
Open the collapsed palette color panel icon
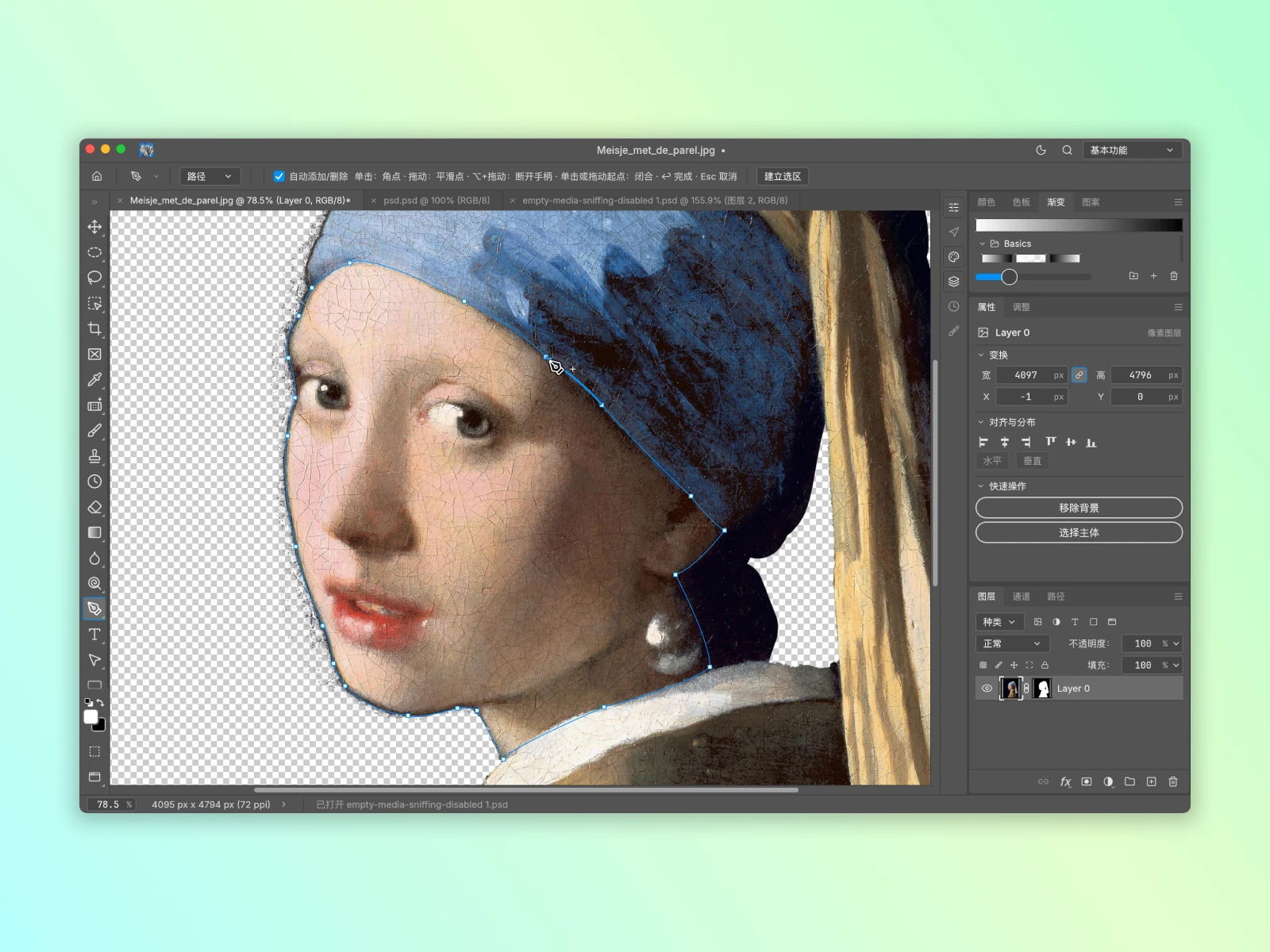(x=954, y=257)
